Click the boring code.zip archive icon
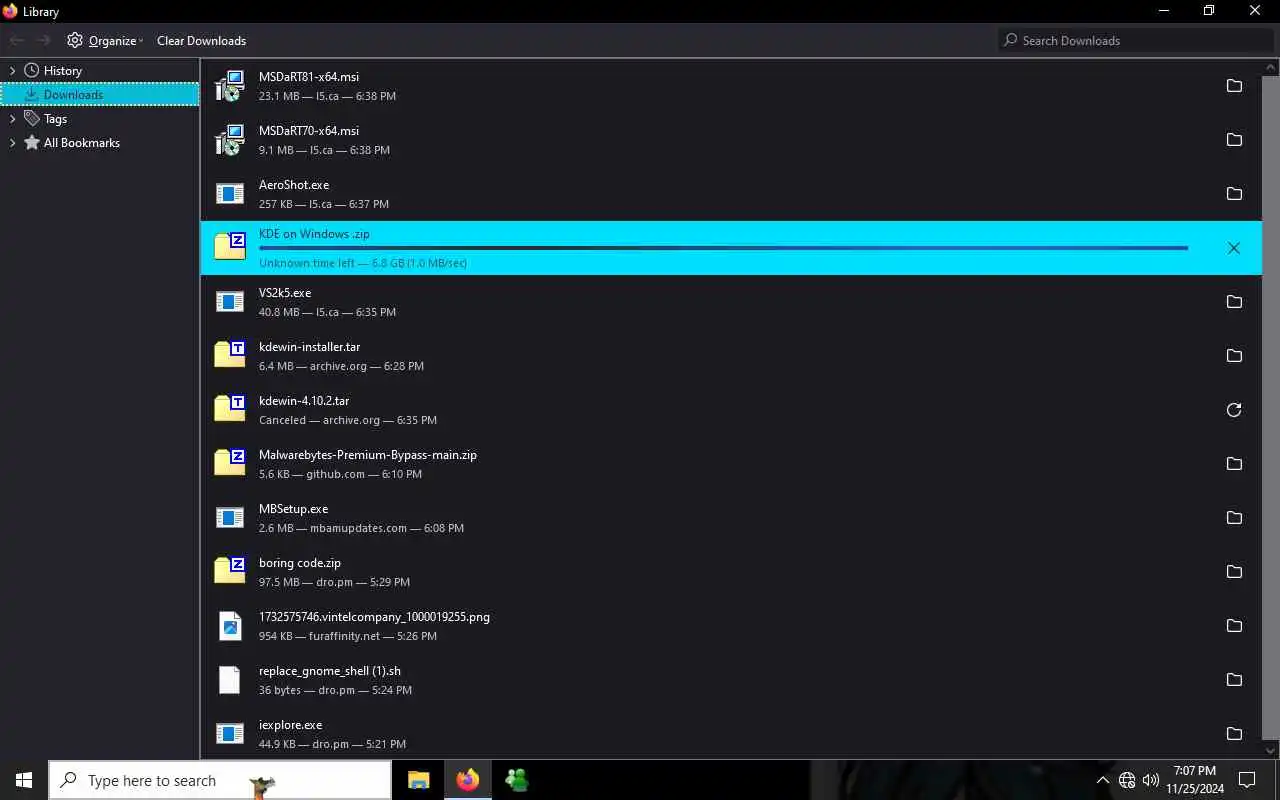1280x800 pixels. [230, 570]
